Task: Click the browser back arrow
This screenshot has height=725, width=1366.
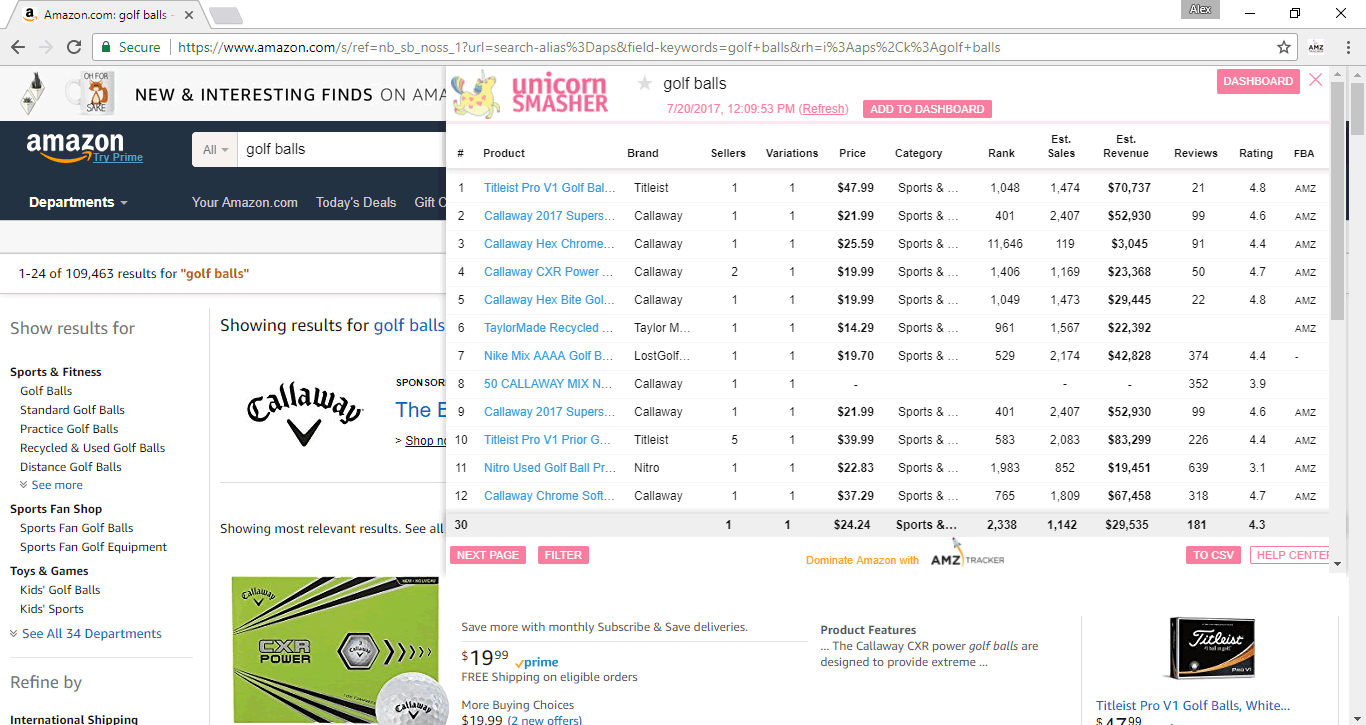Action: [18, 47]
